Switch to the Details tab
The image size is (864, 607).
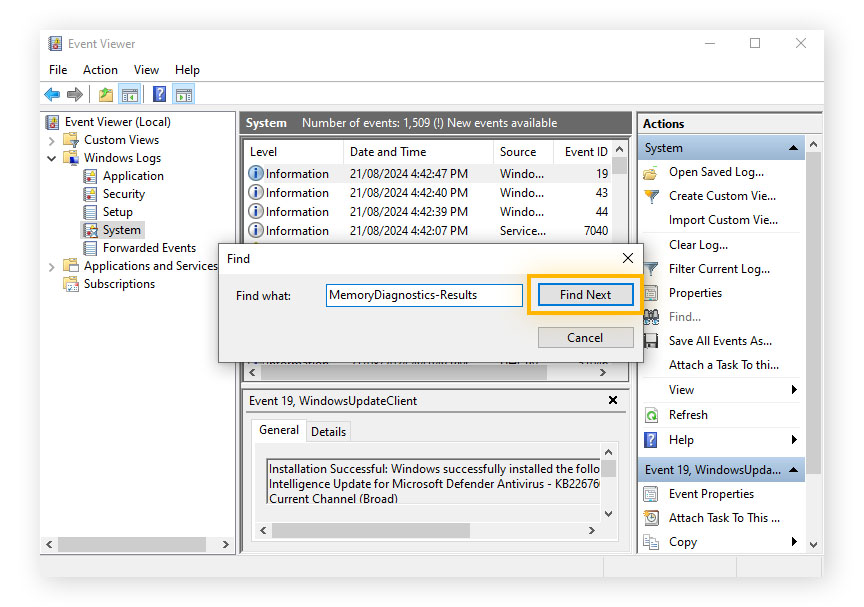point(329,431)
